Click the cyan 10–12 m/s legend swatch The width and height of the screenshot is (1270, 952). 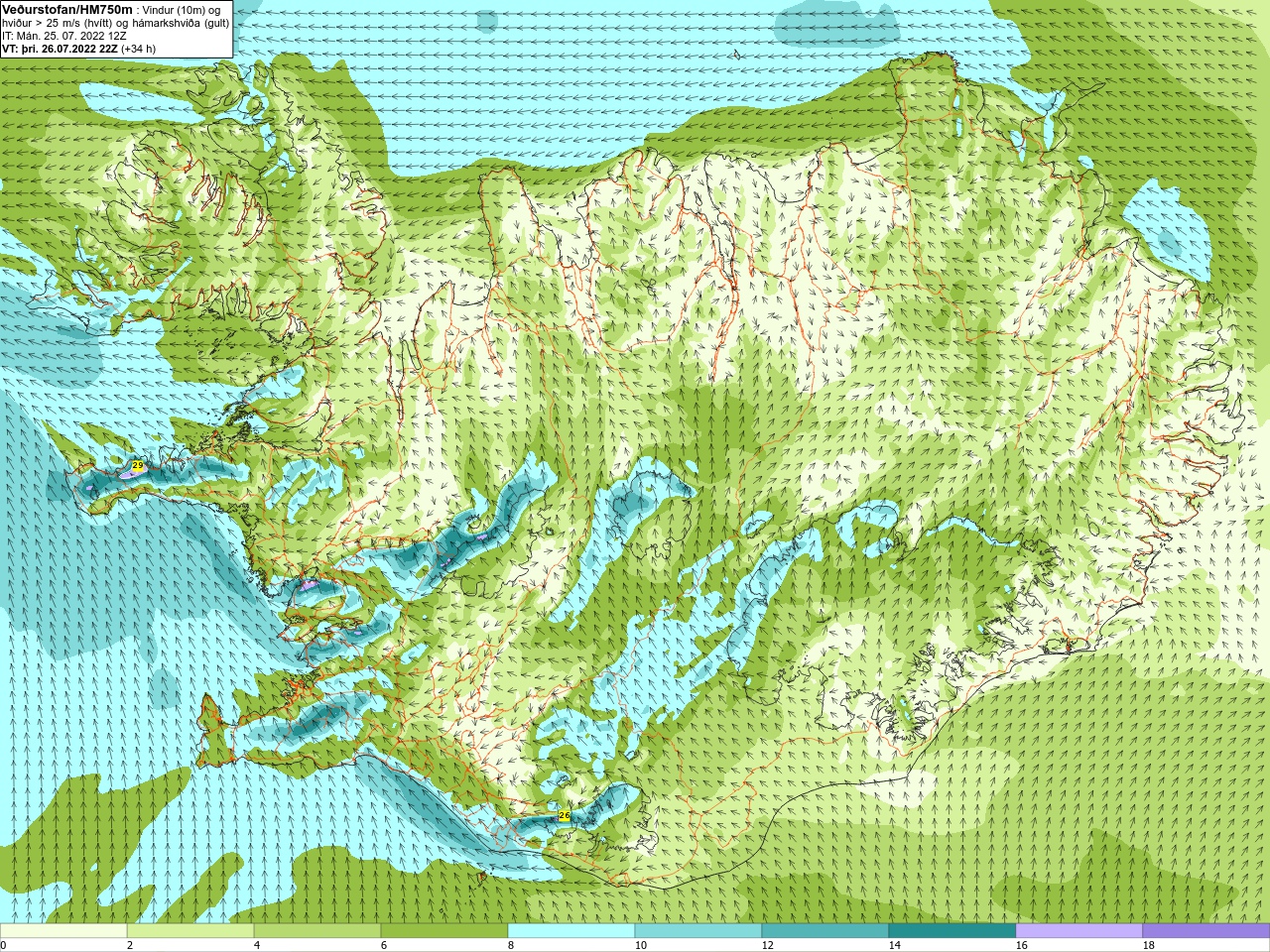tap(698, 931)
